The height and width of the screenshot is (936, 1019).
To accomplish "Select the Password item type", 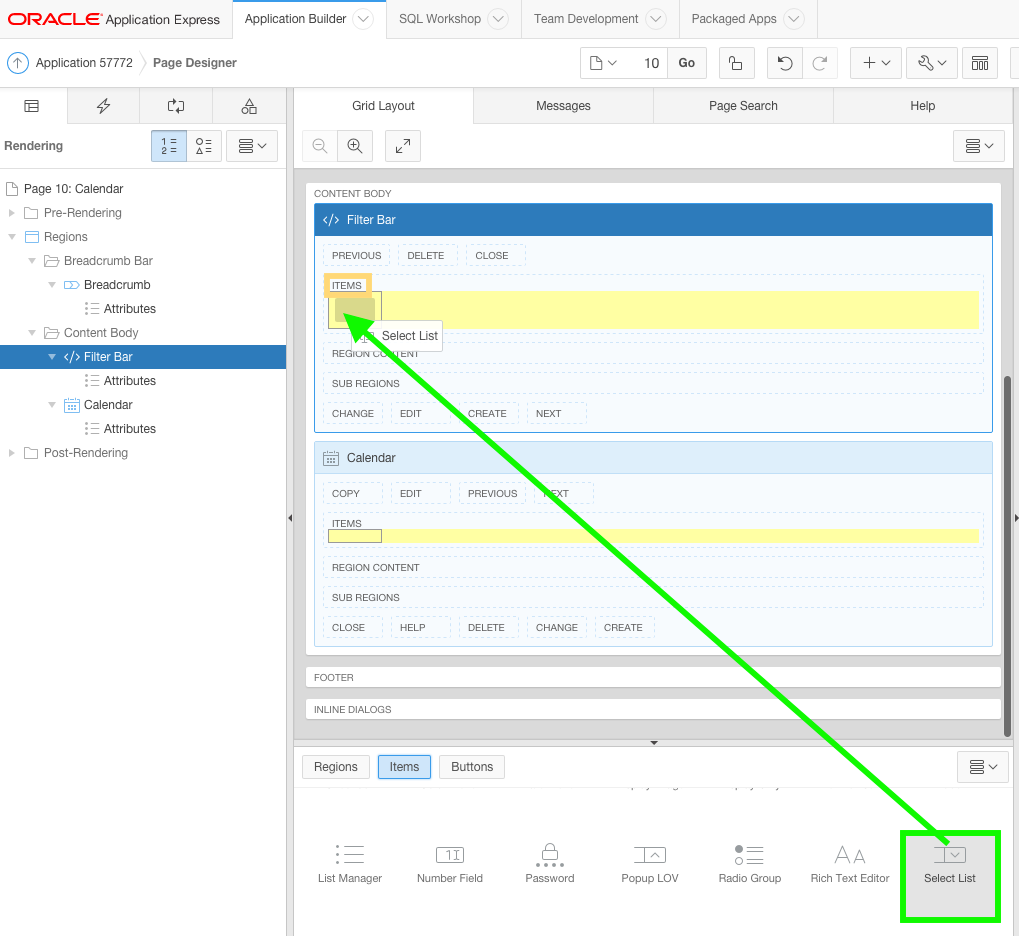I will point(550,864).
